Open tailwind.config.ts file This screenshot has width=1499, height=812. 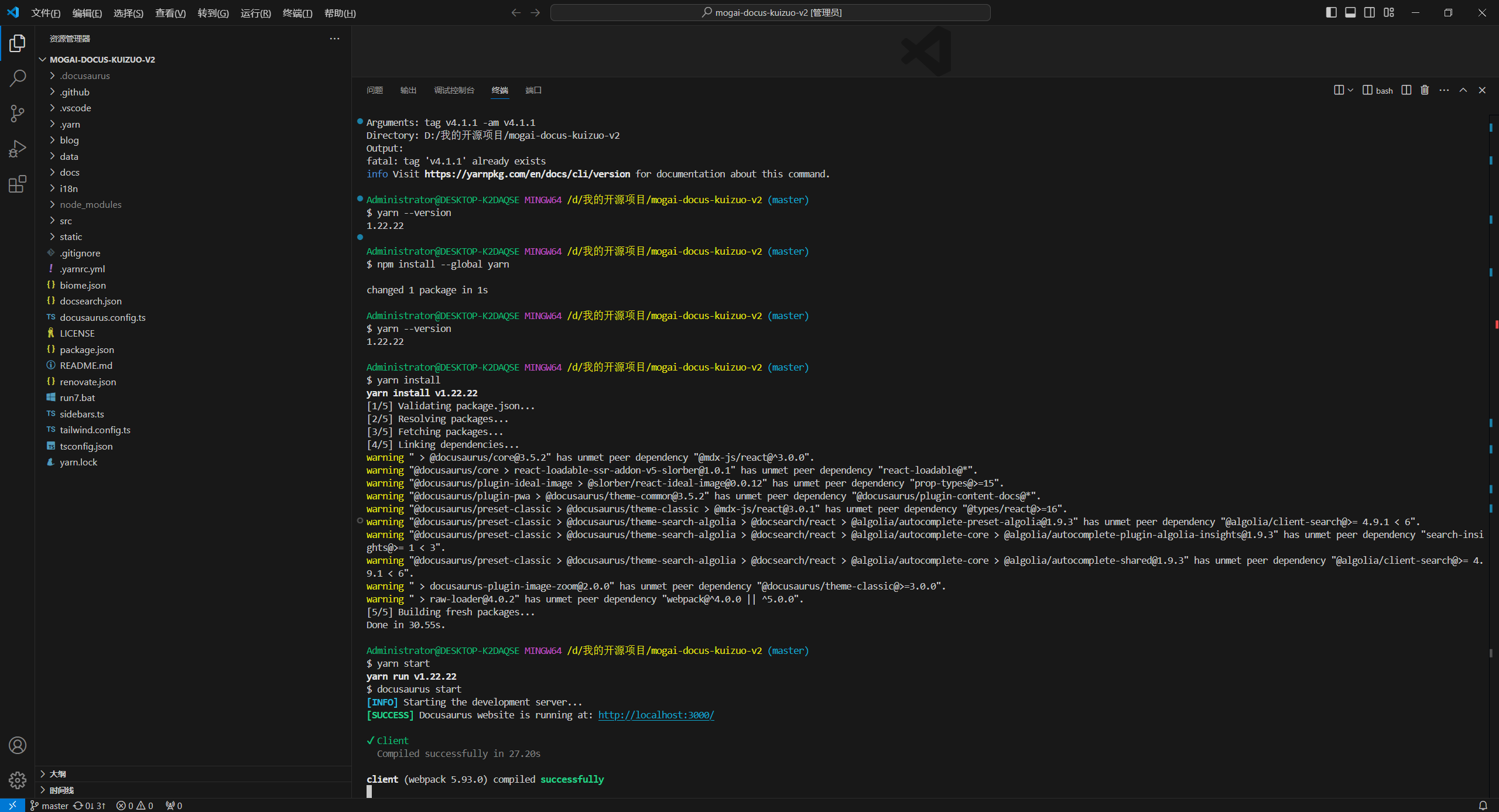(193, 430)
